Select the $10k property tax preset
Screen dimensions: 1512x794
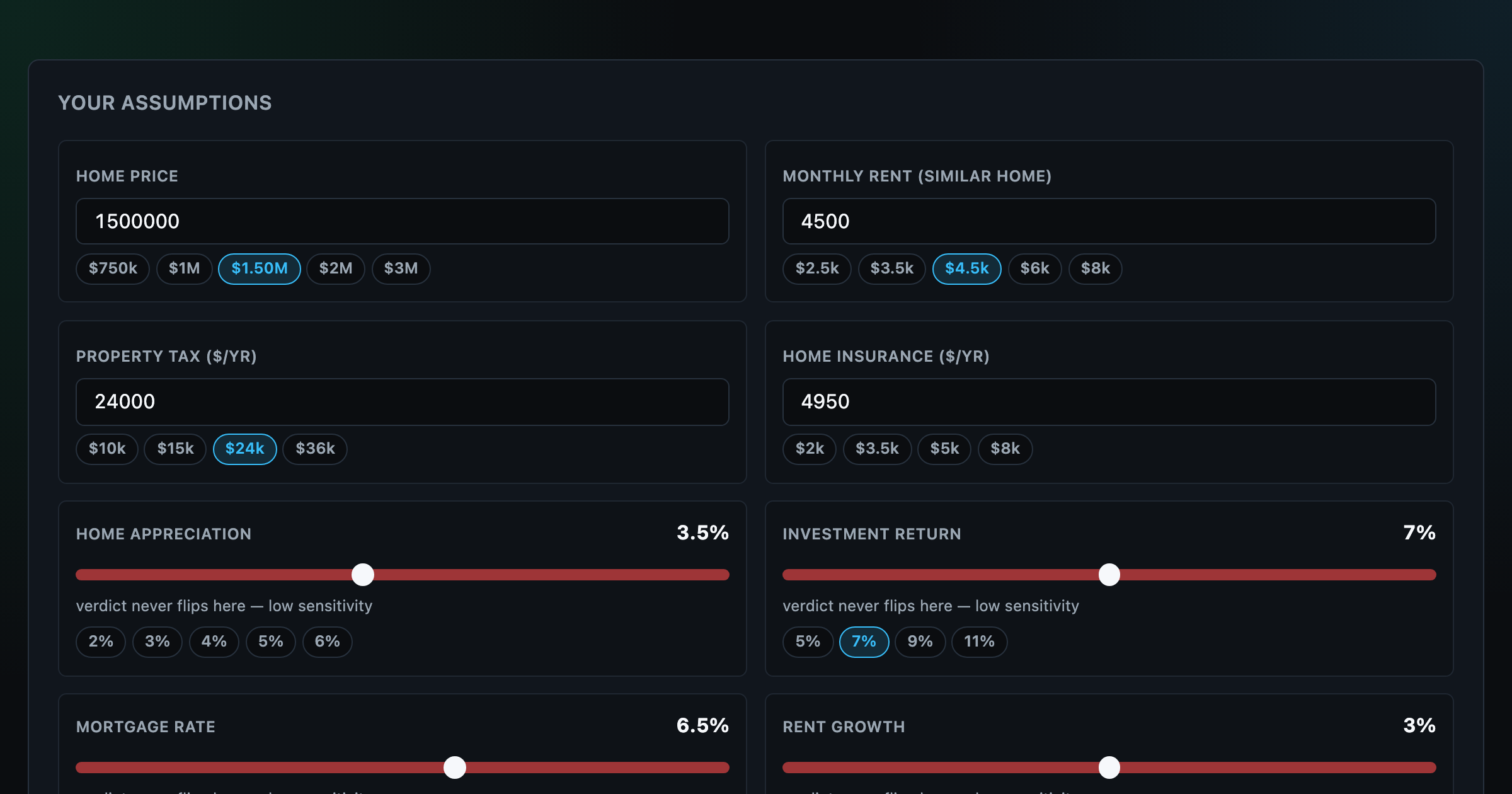click(x=107, y=449)
